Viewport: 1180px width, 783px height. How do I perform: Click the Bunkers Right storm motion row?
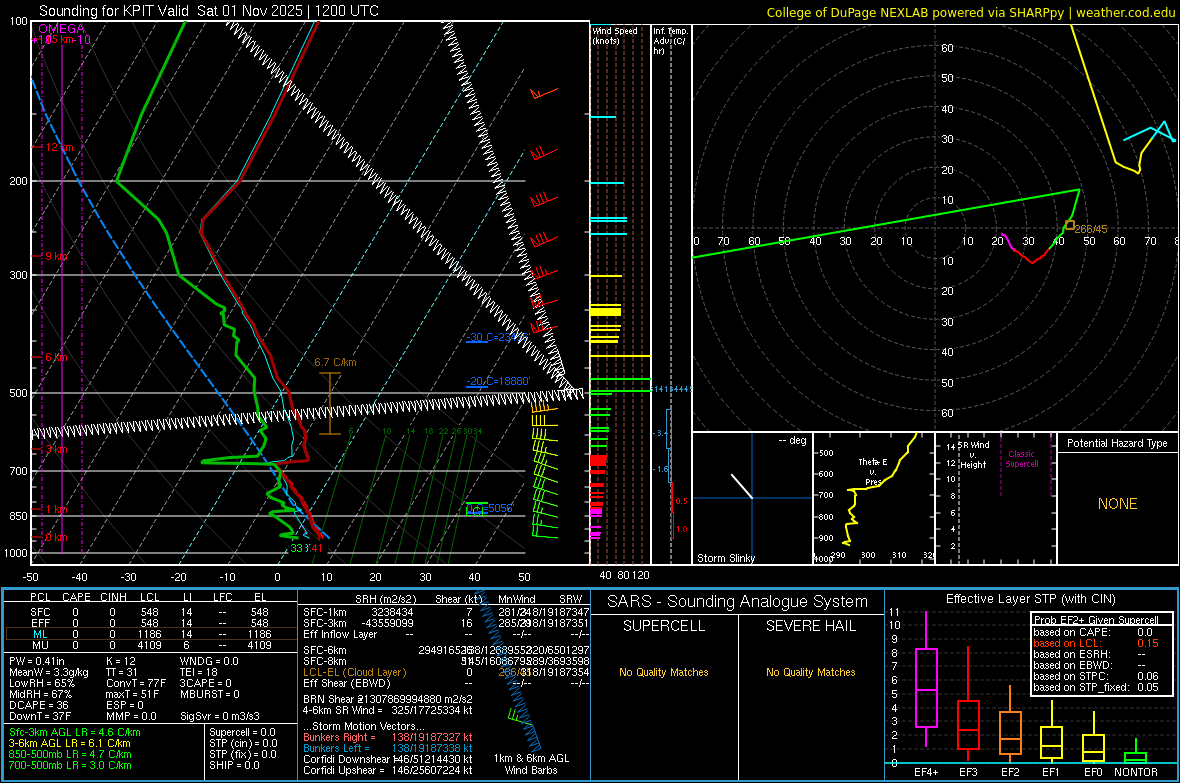tap(388, 738)
